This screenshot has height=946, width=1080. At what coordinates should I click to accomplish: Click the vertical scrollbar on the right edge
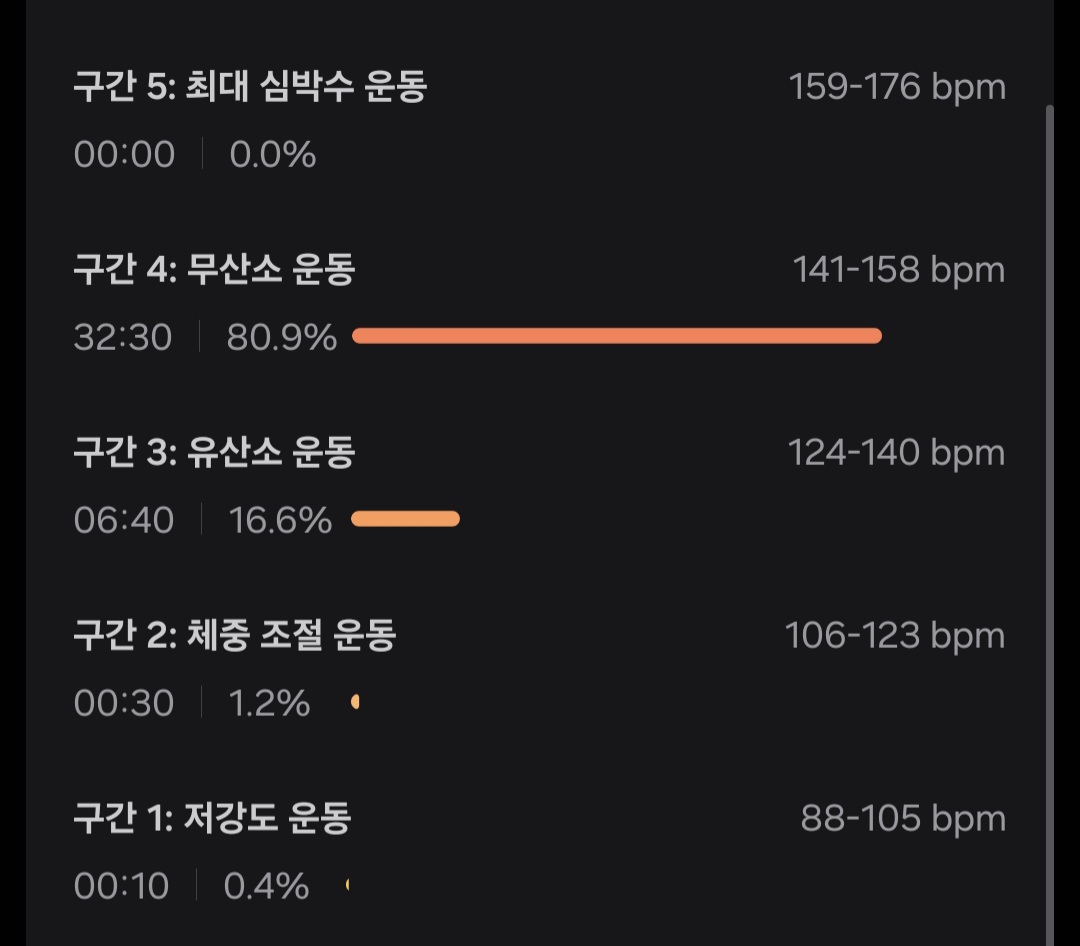click(1049, 500)
